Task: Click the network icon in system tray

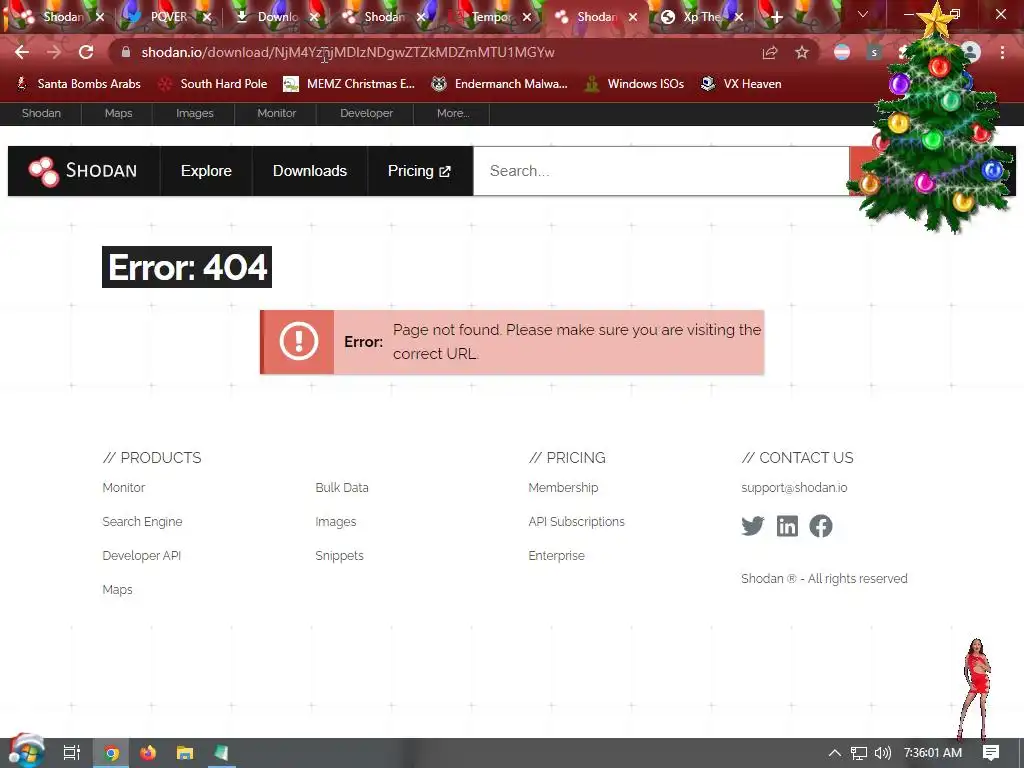Action: (x=859, y=753)
